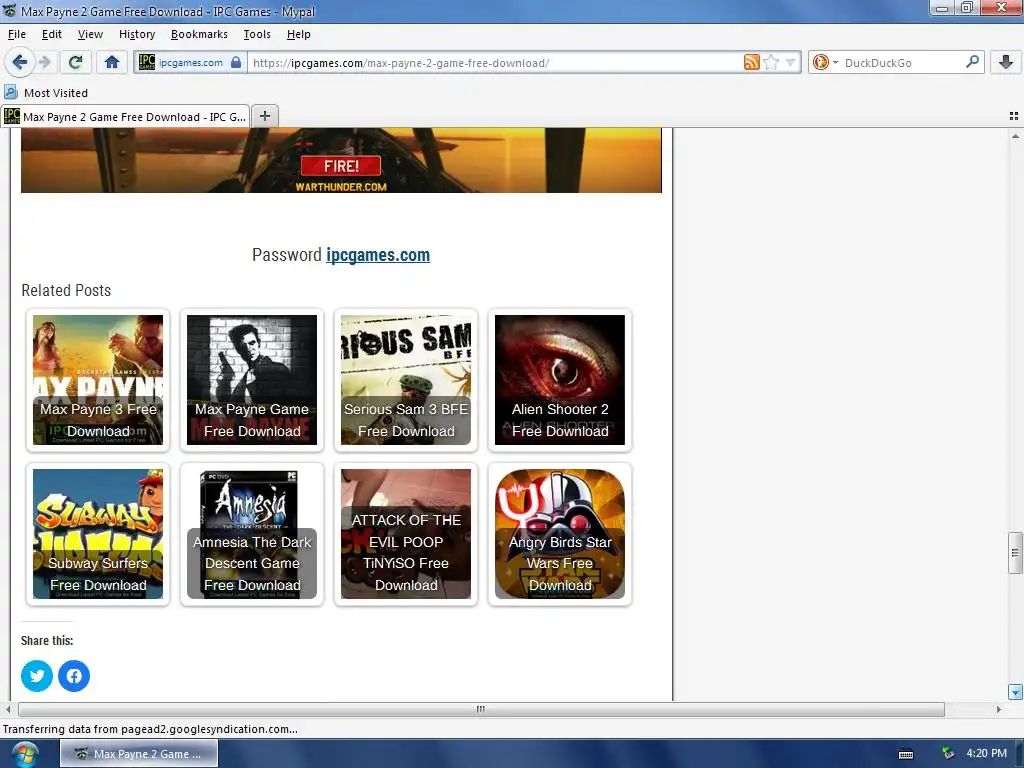Open the View menu
The height and width of the screenshot is (768, 1024).
coord(90,34)
